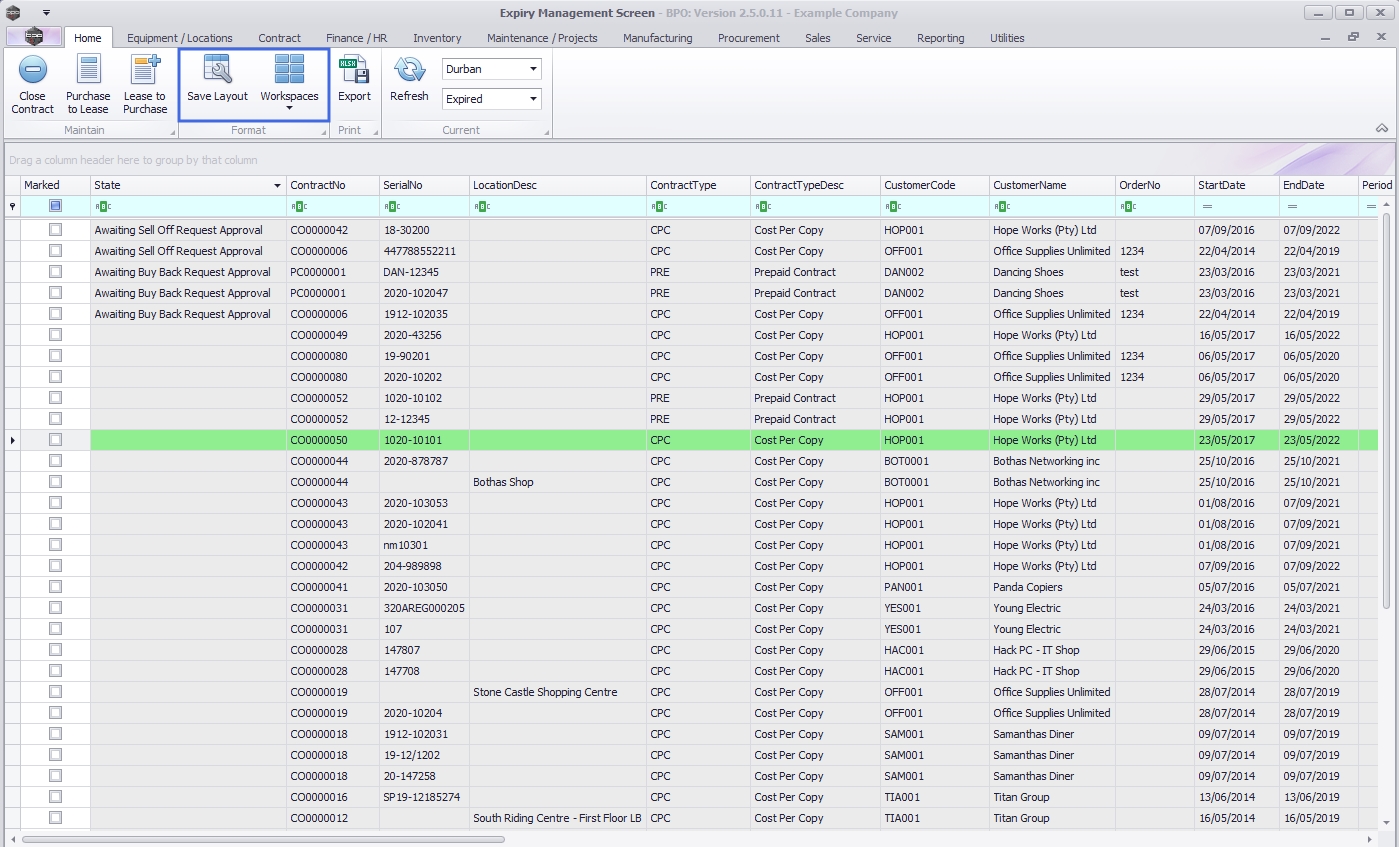Toggle the Marked filter row checkbox
Viewport: 1399px width, 847px height.
55,206
